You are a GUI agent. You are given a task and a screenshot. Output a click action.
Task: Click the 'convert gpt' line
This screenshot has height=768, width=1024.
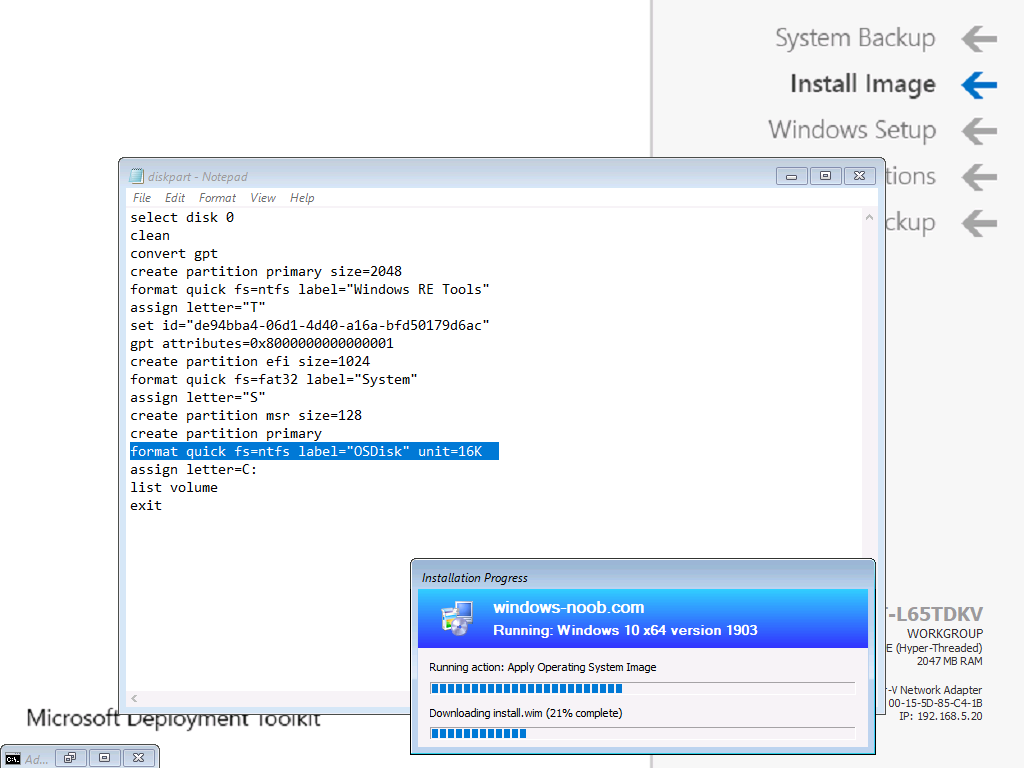point(174,253)
